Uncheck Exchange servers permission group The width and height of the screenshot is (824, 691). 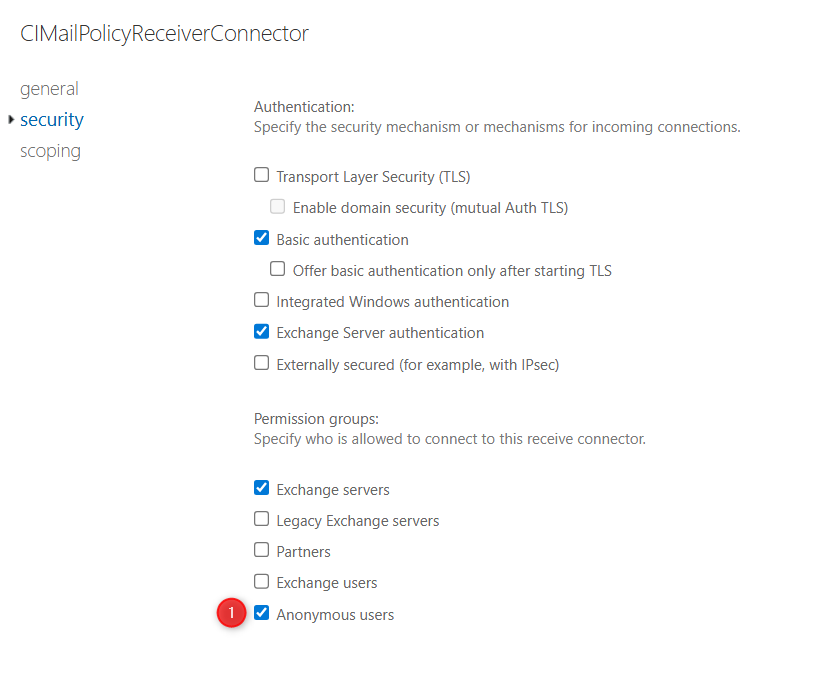[x=262, y=488]
